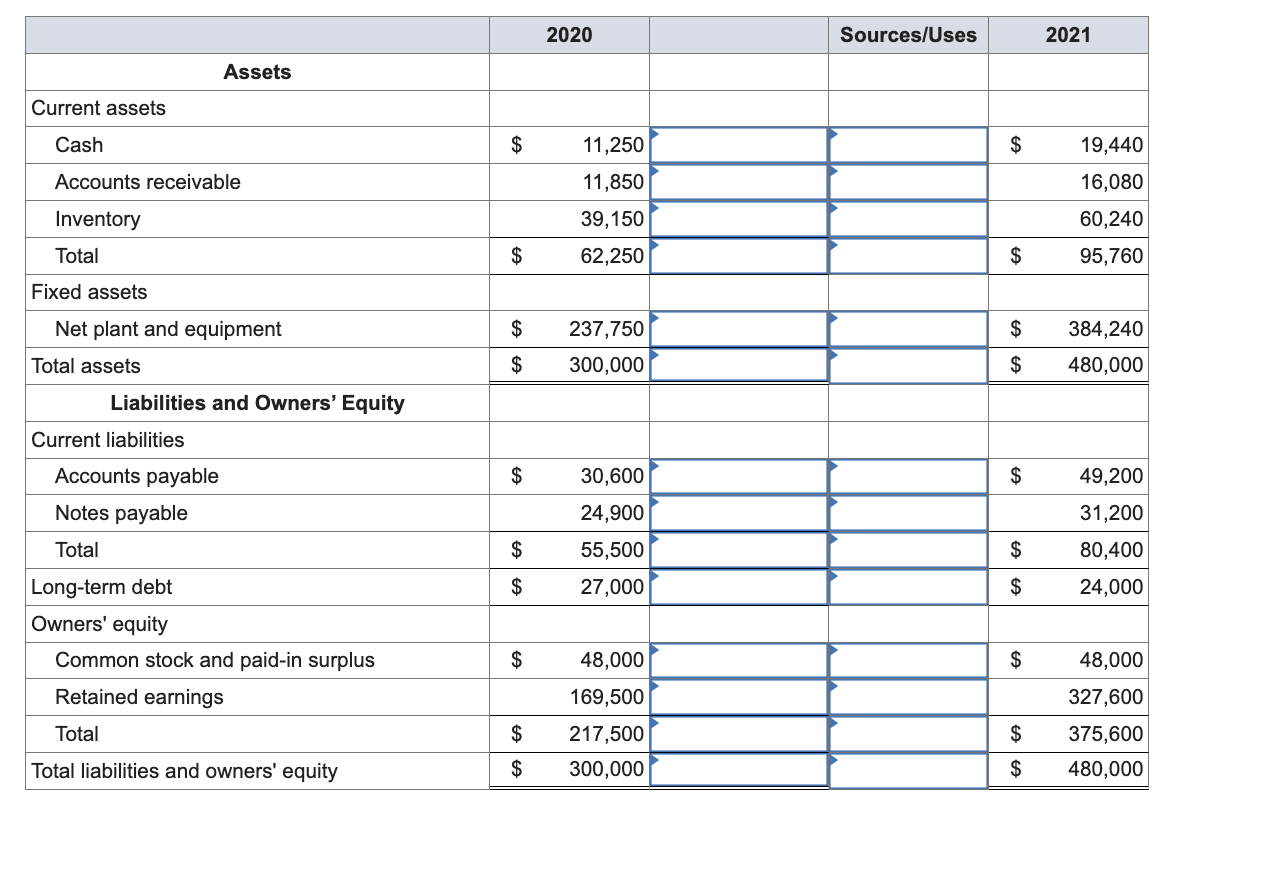
Task: Click the 2021 Notes payable value 31,200
Action: pos(1111,513)
